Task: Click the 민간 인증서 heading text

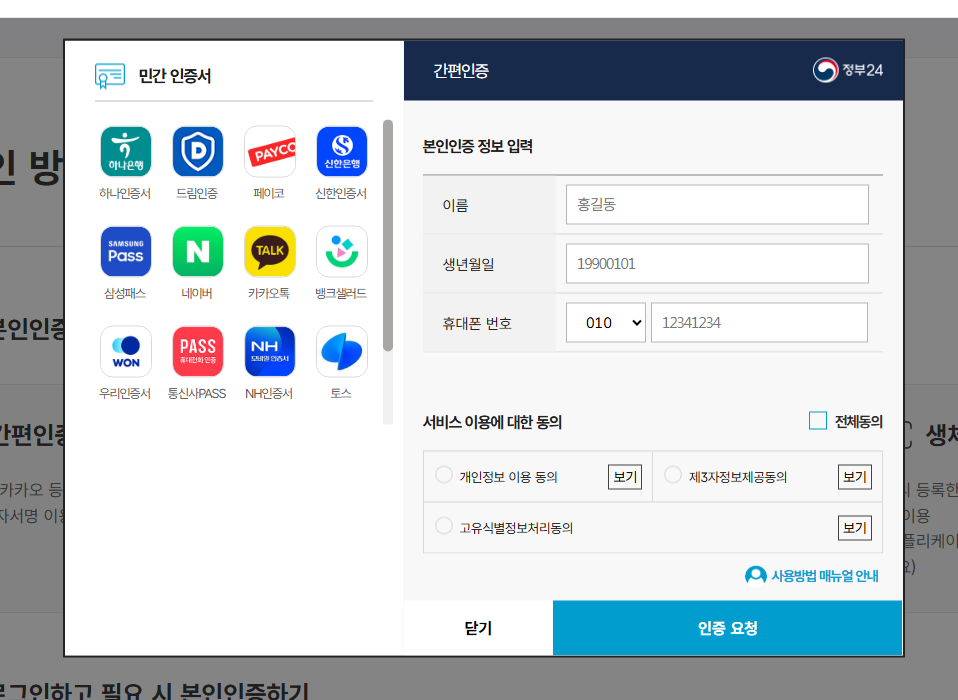Action: pos(175,76)
